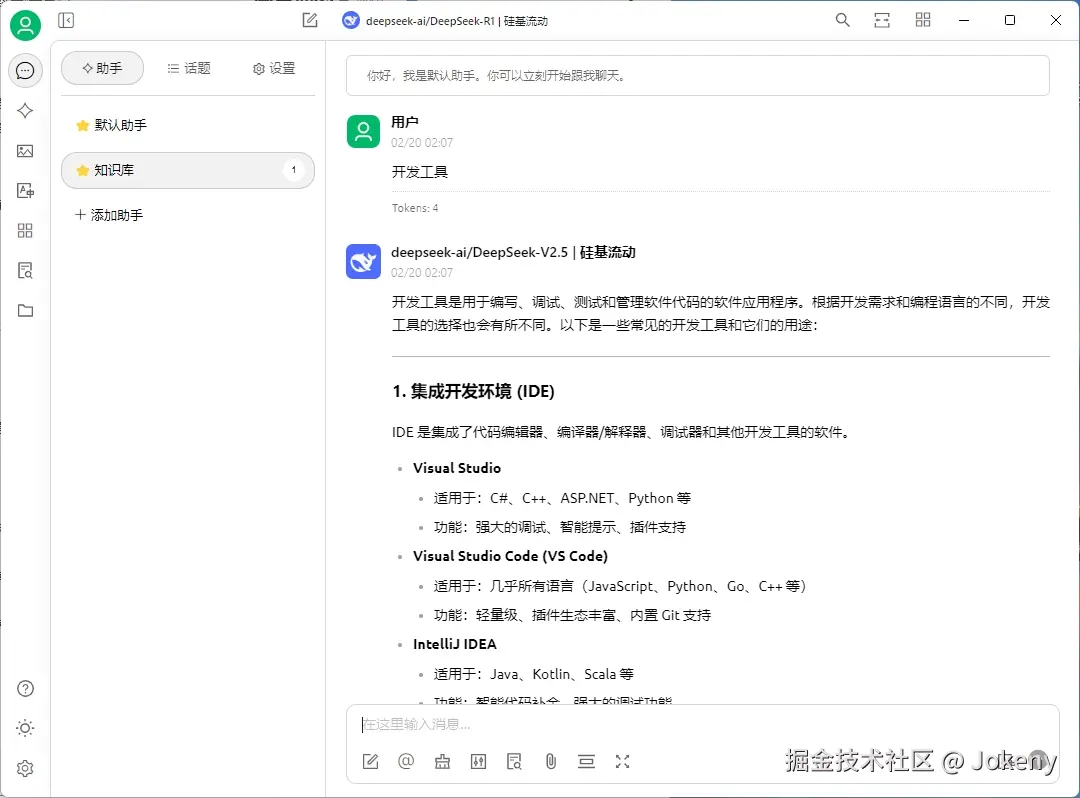Click the model name deepseek-ai/DeepSeek-V2.5 in reply
Screen dimensions: 1080x798
pos(479,253)
